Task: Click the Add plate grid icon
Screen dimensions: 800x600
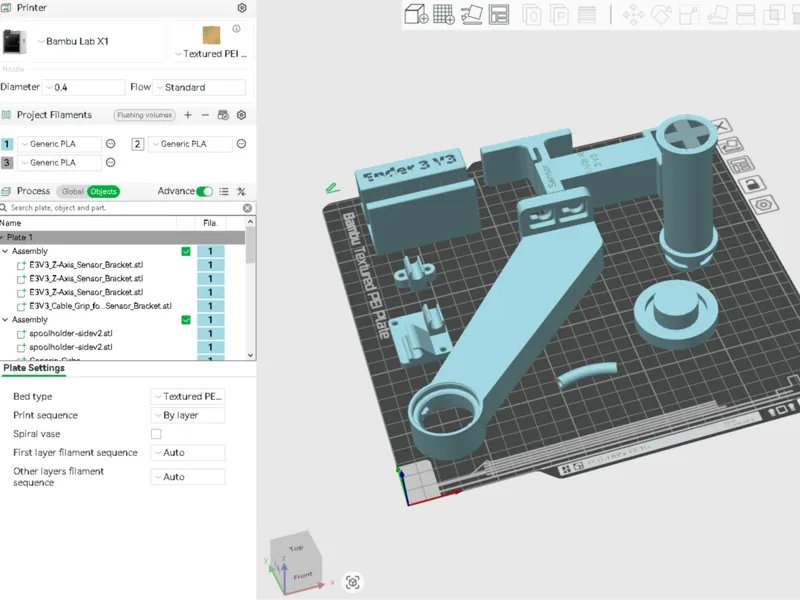Action: (444, 14)
